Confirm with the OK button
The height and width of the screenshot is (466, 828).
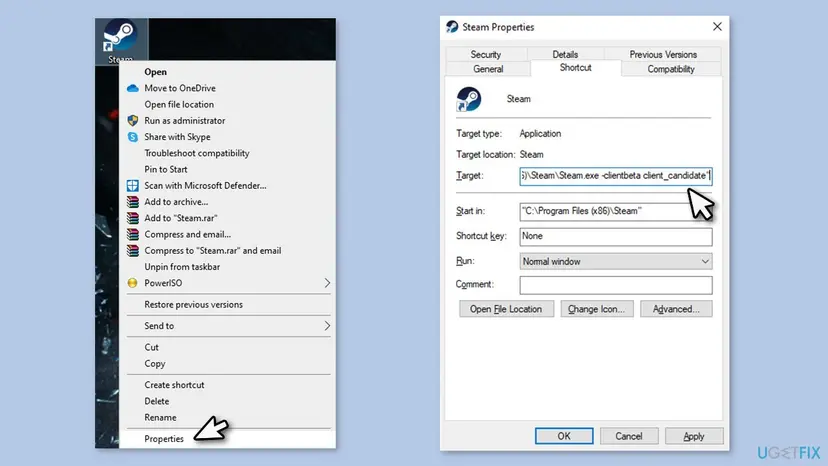click(x=564, y=436)
